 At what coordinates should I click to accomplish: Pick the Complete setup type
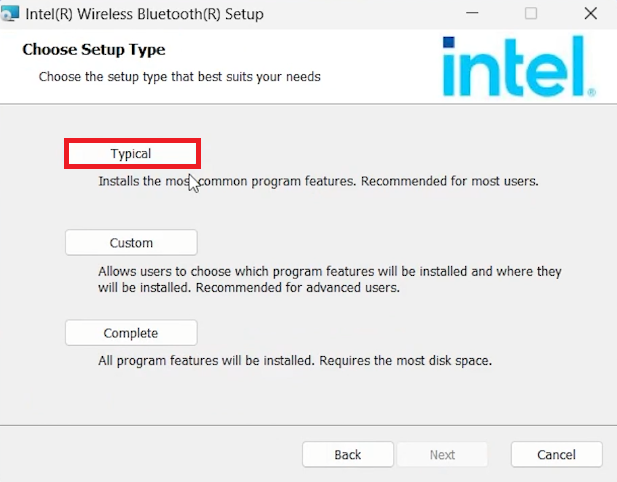coord(131,333)
